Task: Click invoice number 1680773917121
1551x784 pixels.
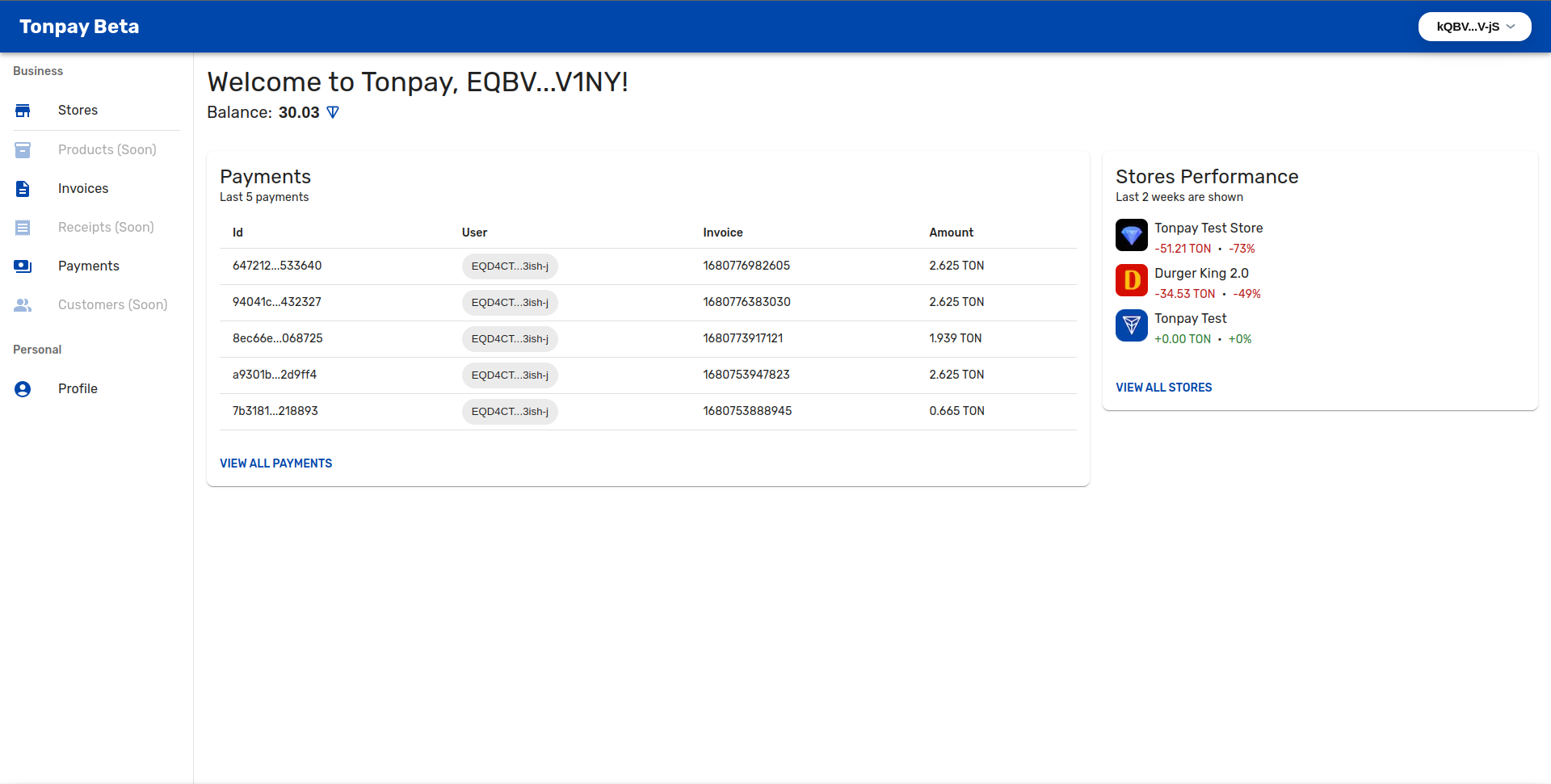Action: click(743, 338)
